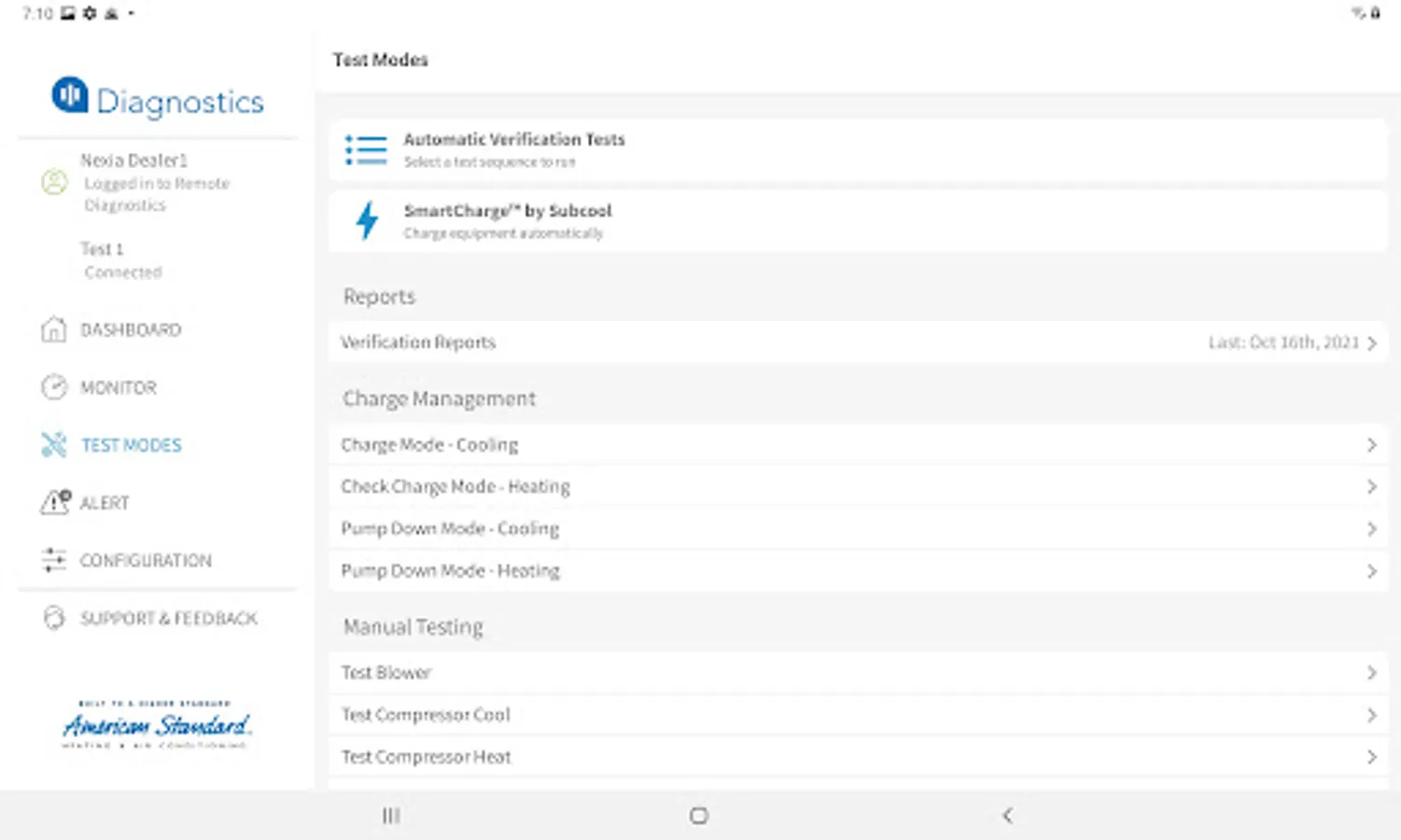The image size is (1401, 840).
Task: Tap the 'Last: Oct 16th, 2021' date text
Action: (x=1283, y=343)
